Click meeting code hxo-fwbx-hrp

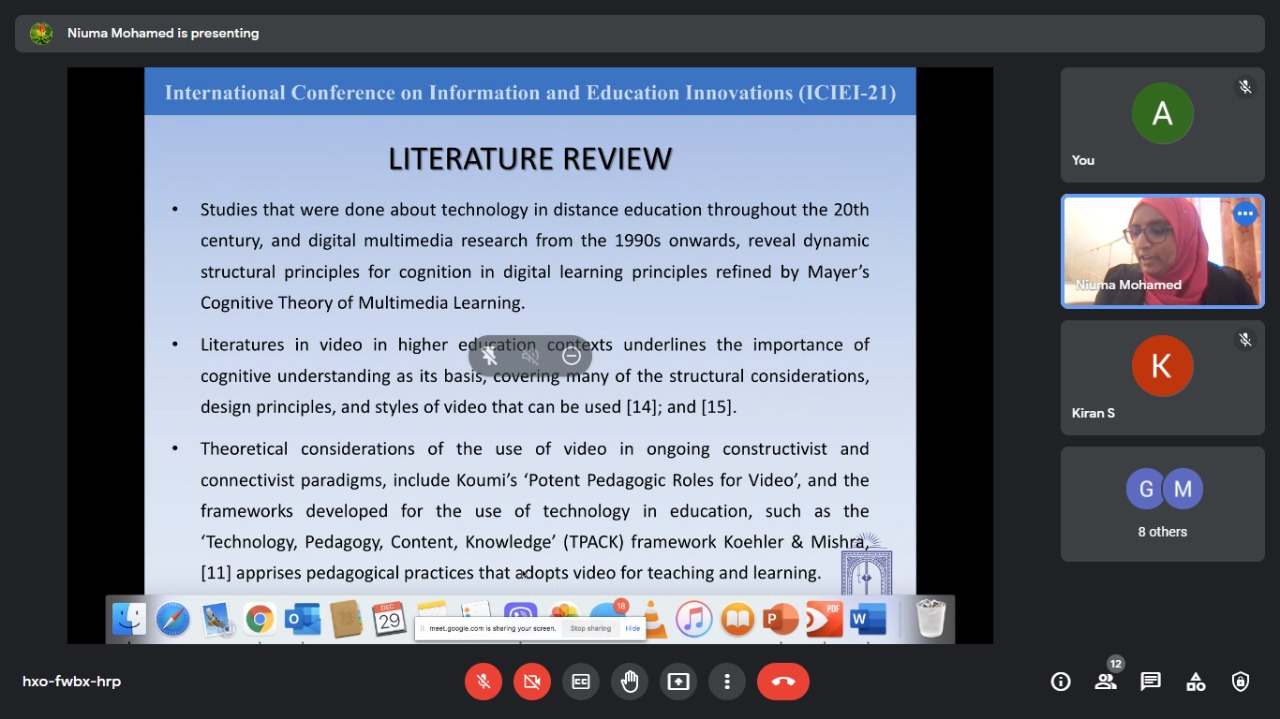pyautogui.click(x=72, y=682)
